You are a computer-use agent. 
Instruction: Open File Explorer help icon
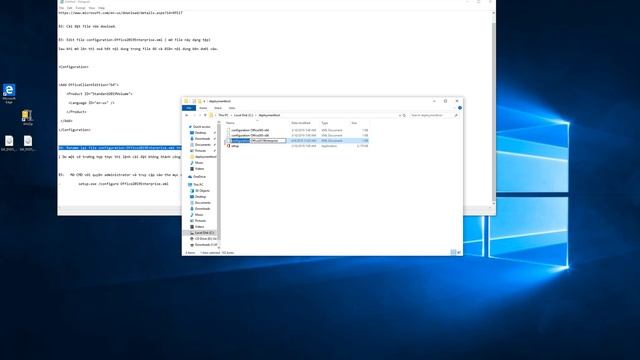click(x=460, y=108)
